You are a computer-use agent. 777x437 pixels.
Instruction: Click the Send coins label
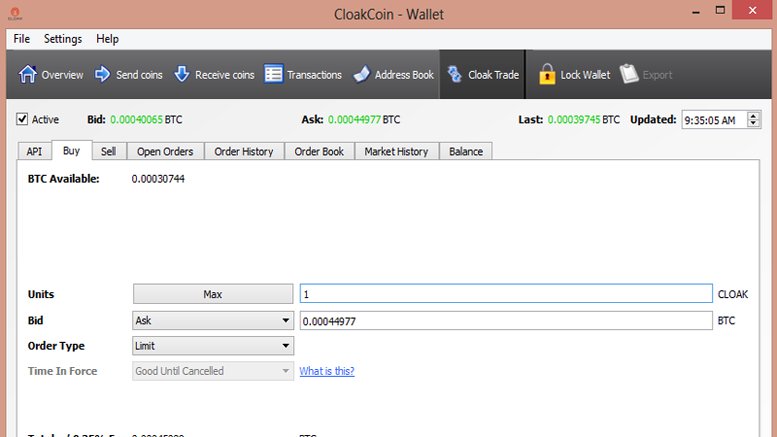pyautogui.click(x=139, y=75)
